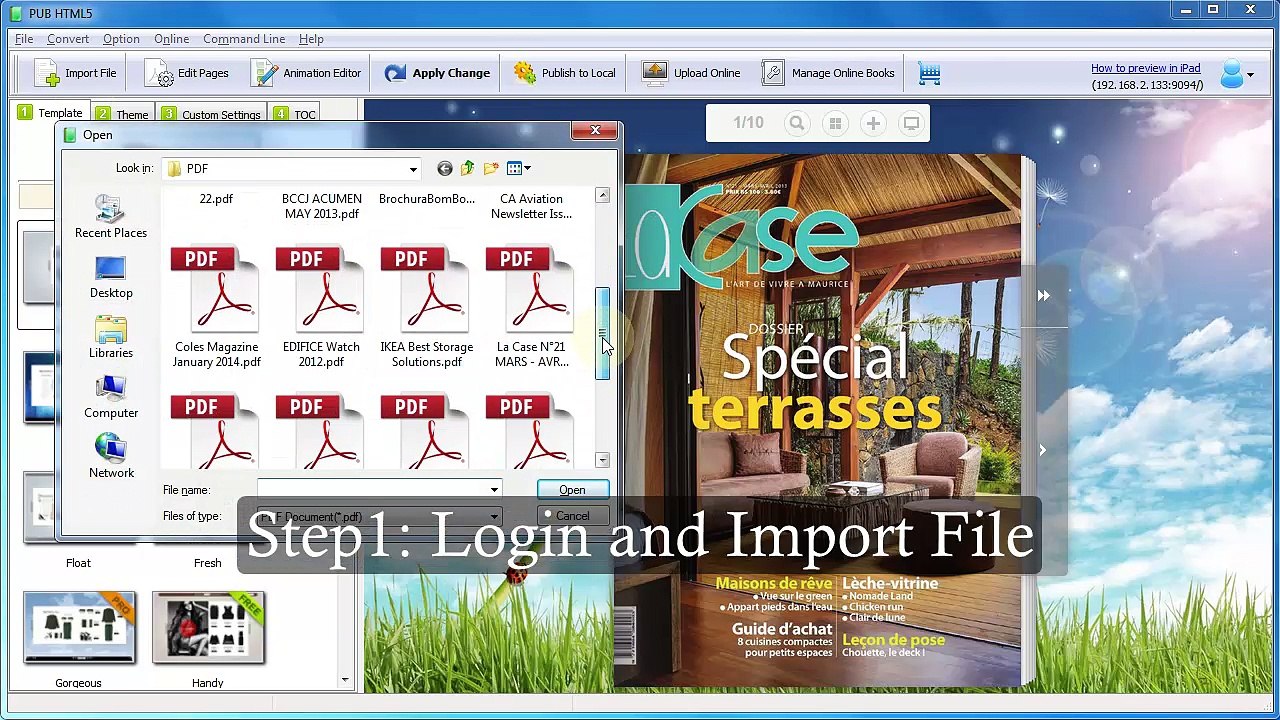Image resolution: width=1280 pixels, height=720 pixels.
Task: Select CA Aviation Newsletter file
Action: [x=531, y=206]
